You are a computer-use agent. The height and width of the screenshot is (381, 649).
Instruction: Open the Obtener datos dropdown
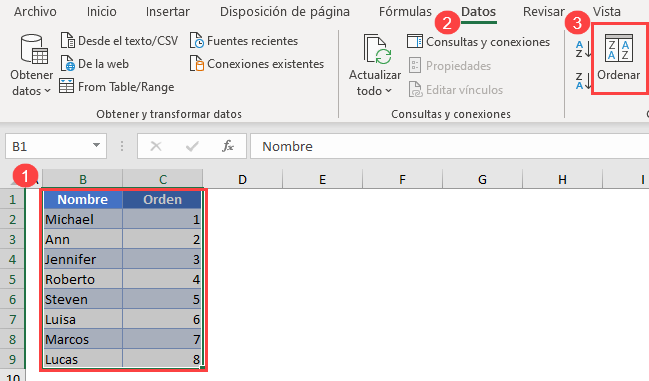(31, 83)
